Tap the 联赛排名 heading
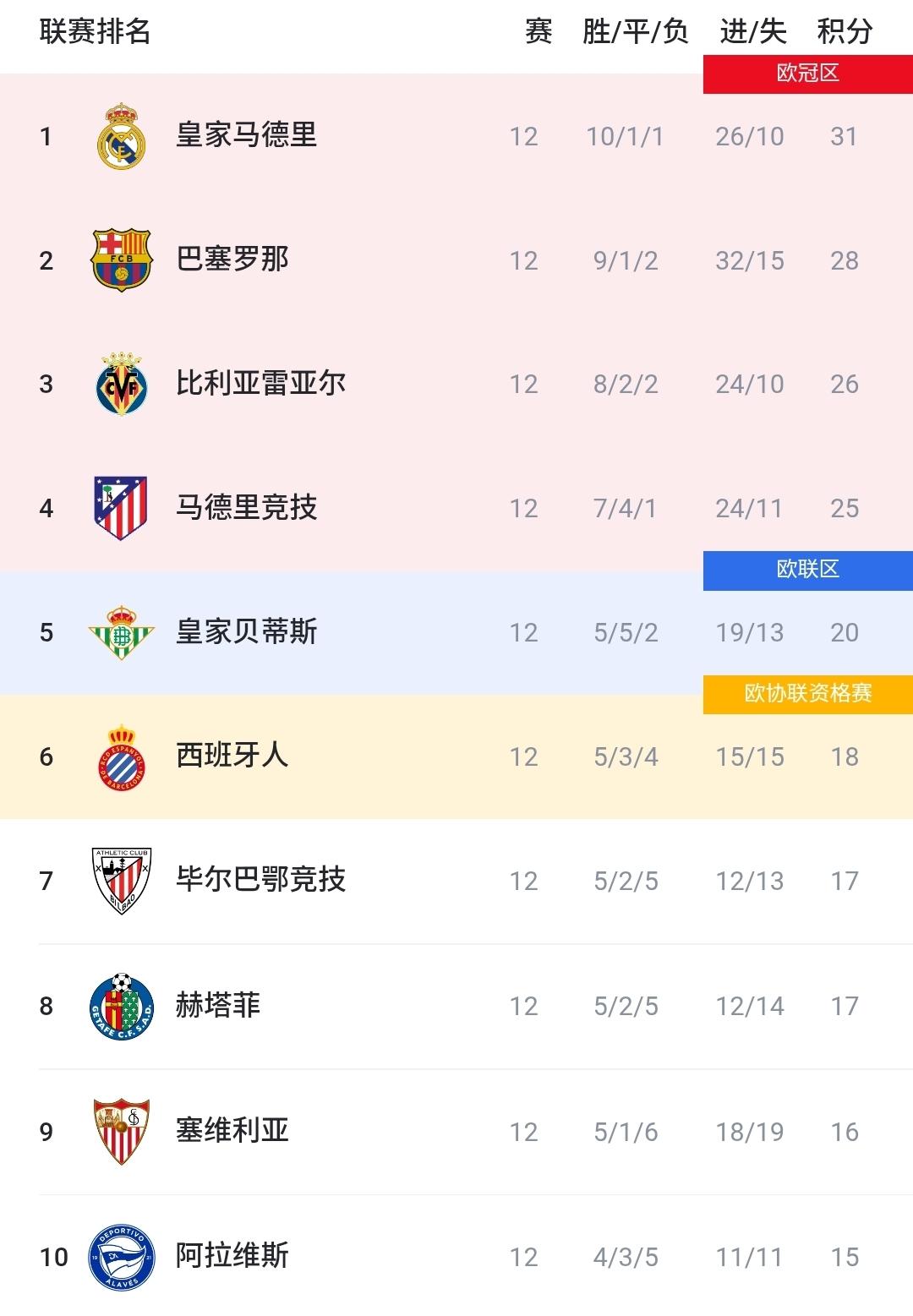Image resolution: width=913 pixels, height=1316 pixels. [x=96, y=32]
